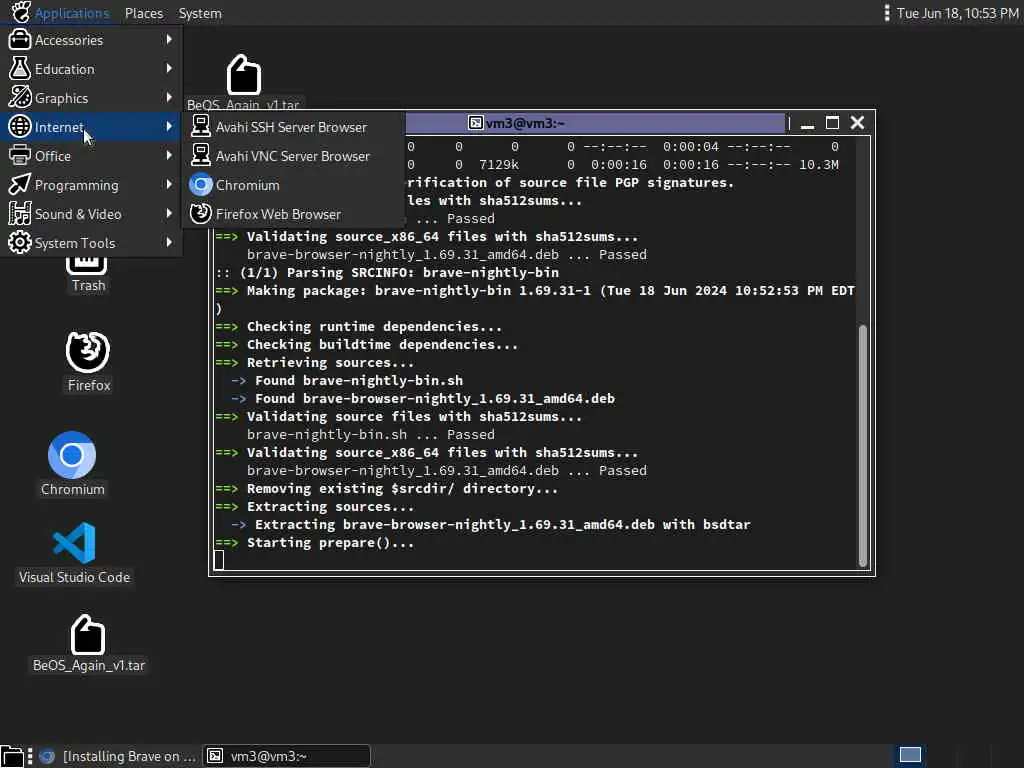Expand the Internet submenu arrow
Viewport: 1024px width, 768px height.
click(x=169, y=127)
